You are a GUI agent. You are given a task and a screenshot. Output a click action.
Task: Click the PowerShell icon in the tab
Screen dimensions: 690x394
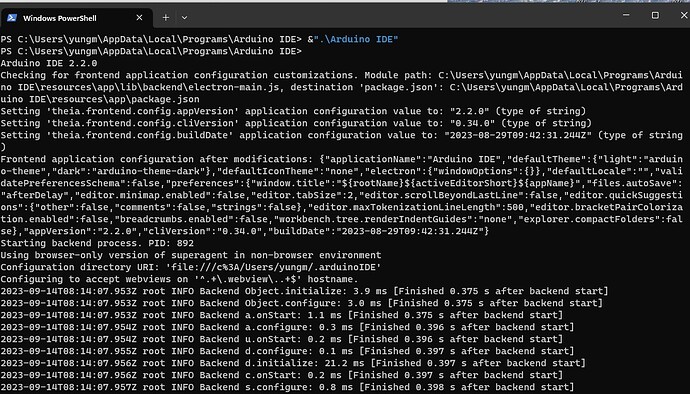click(x=12, y=18)
